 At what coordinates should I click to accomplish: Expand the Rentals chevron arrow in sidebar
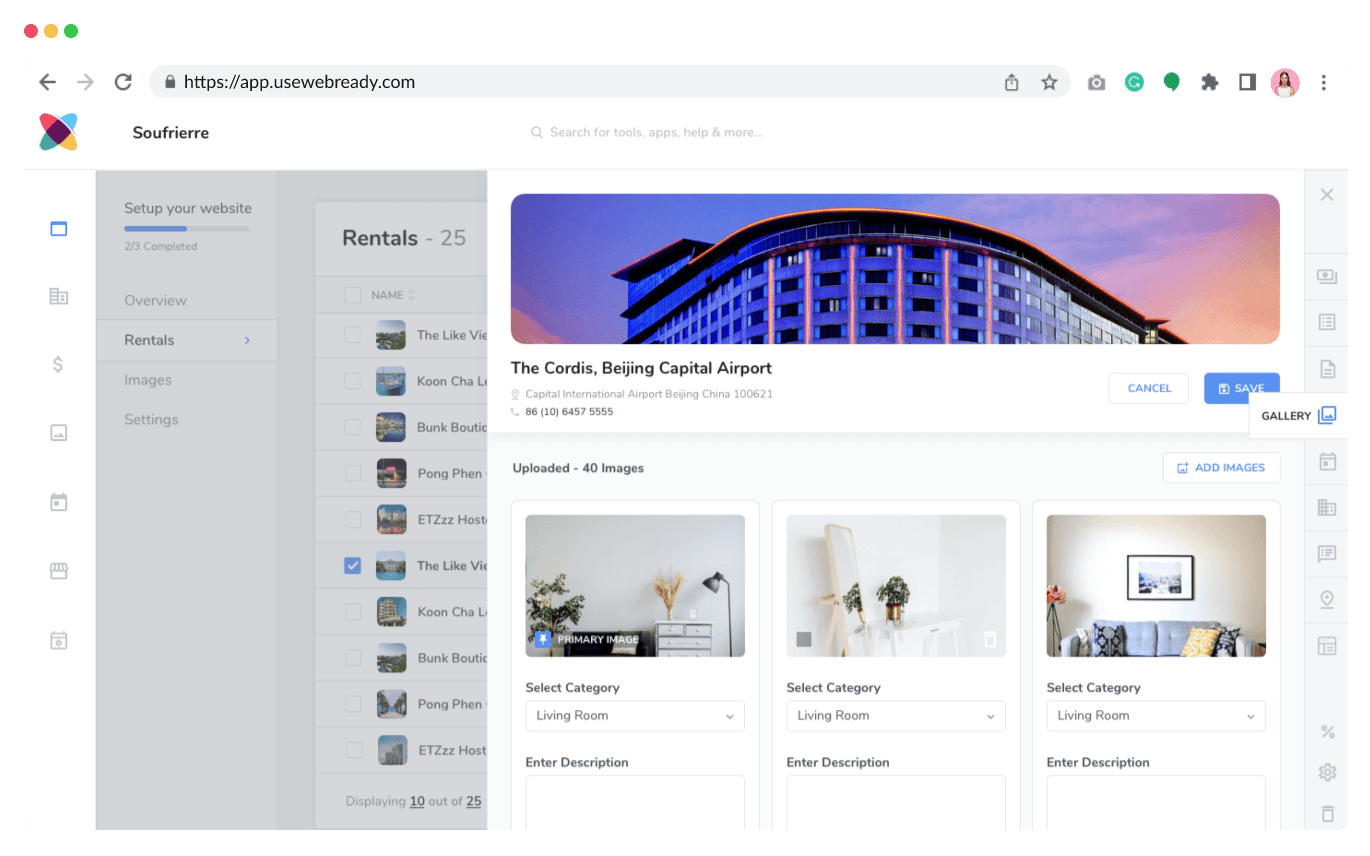click(x=247, y=340)
